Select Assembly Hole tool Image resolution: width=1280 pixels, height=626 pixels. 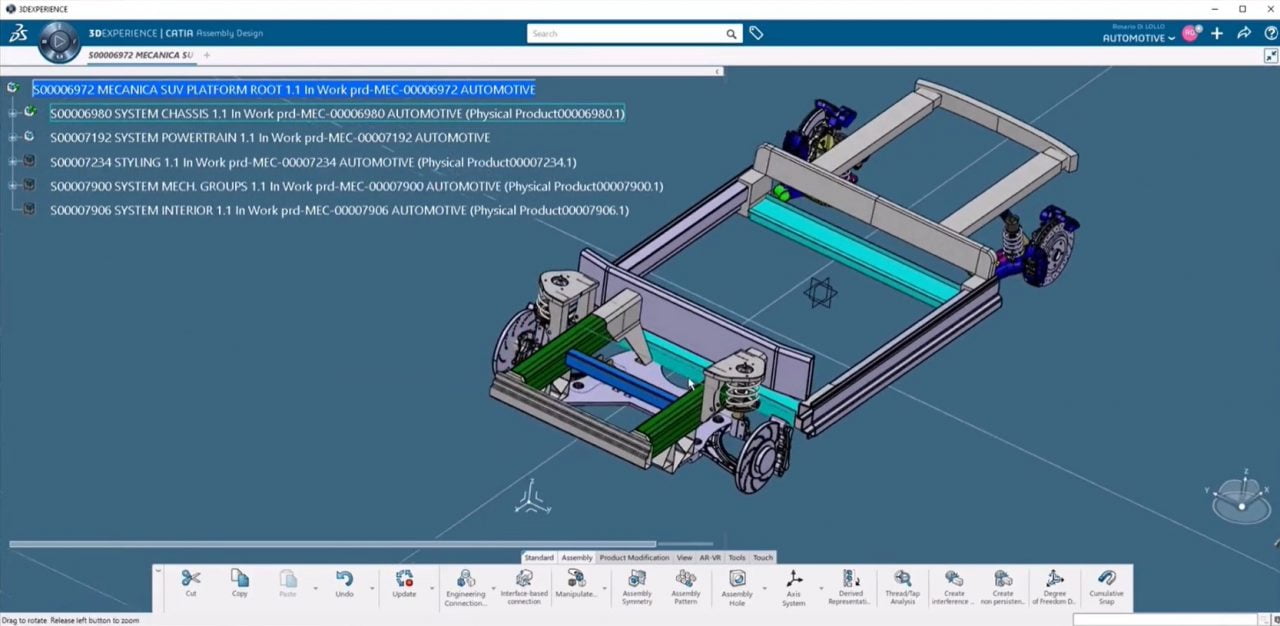point(737,578)
